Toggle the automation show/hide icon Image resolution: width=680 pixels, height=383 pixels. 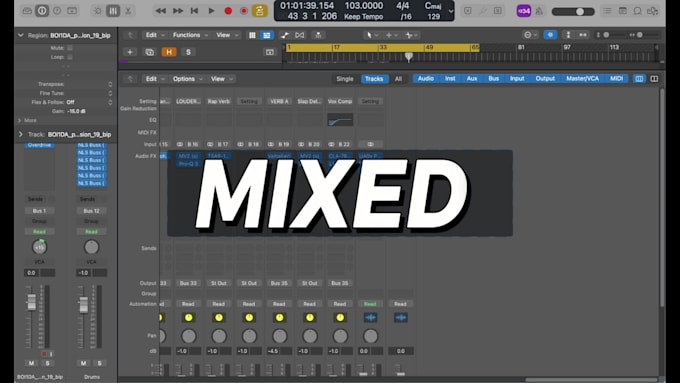(284, 35)
